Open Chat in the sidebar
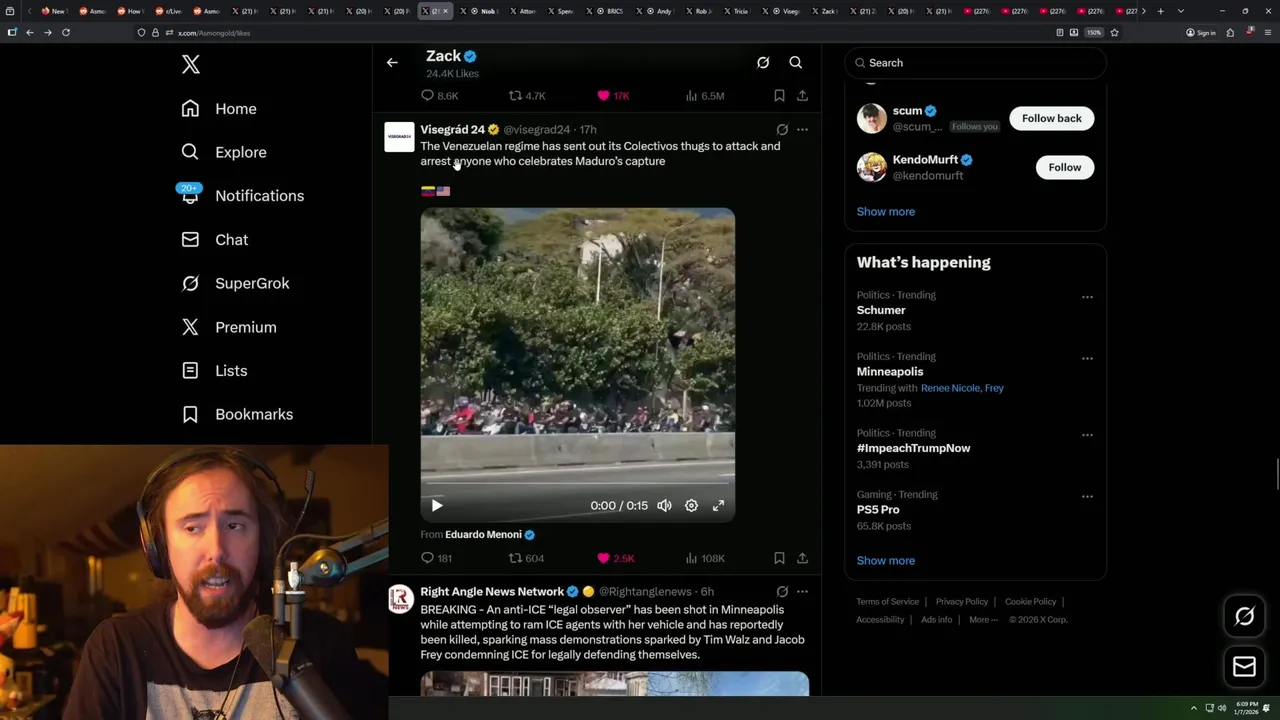This screenshot has height=720, width=1280. pyautogui.click(x=215, y=240)
